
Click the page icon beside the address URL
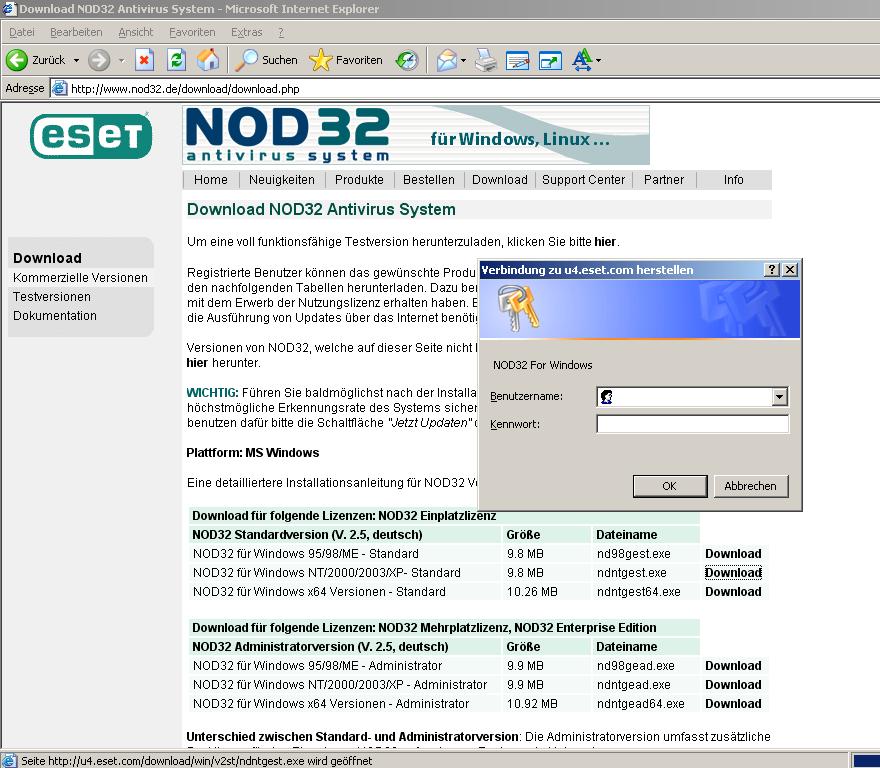coord(59,89)
